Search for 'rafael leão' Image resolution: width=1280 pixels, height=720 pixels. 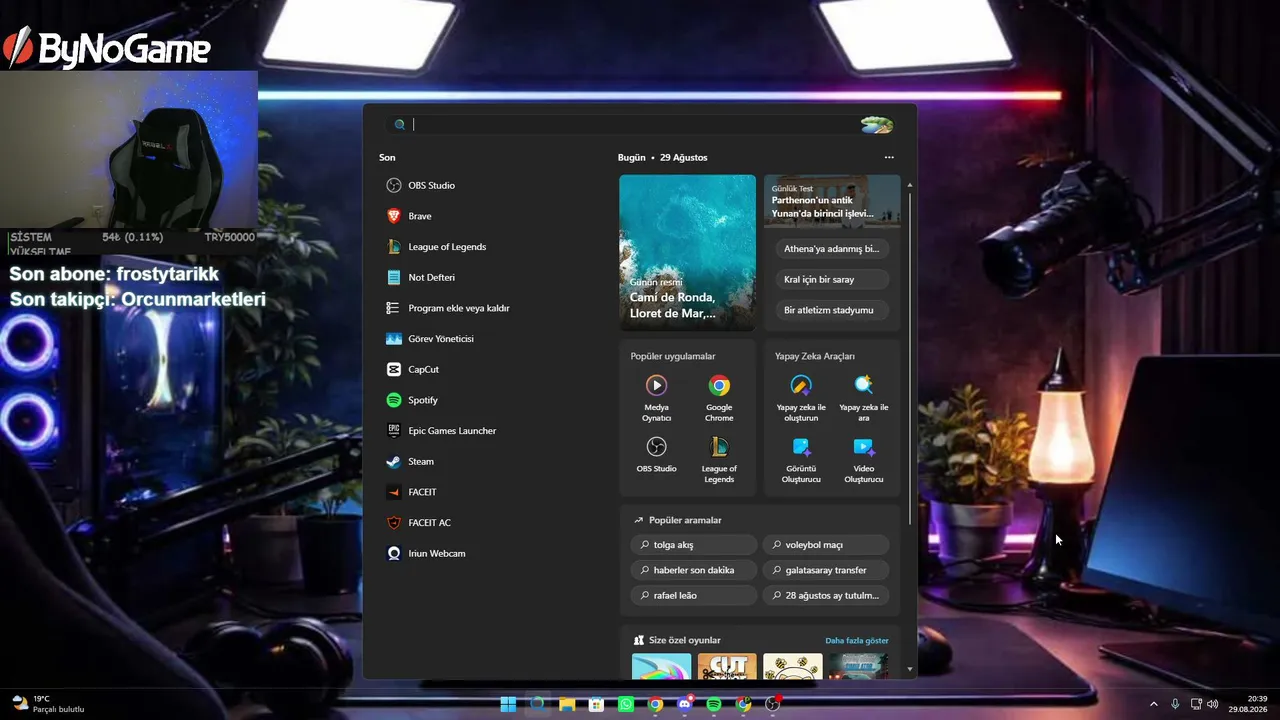coord(694,595)
